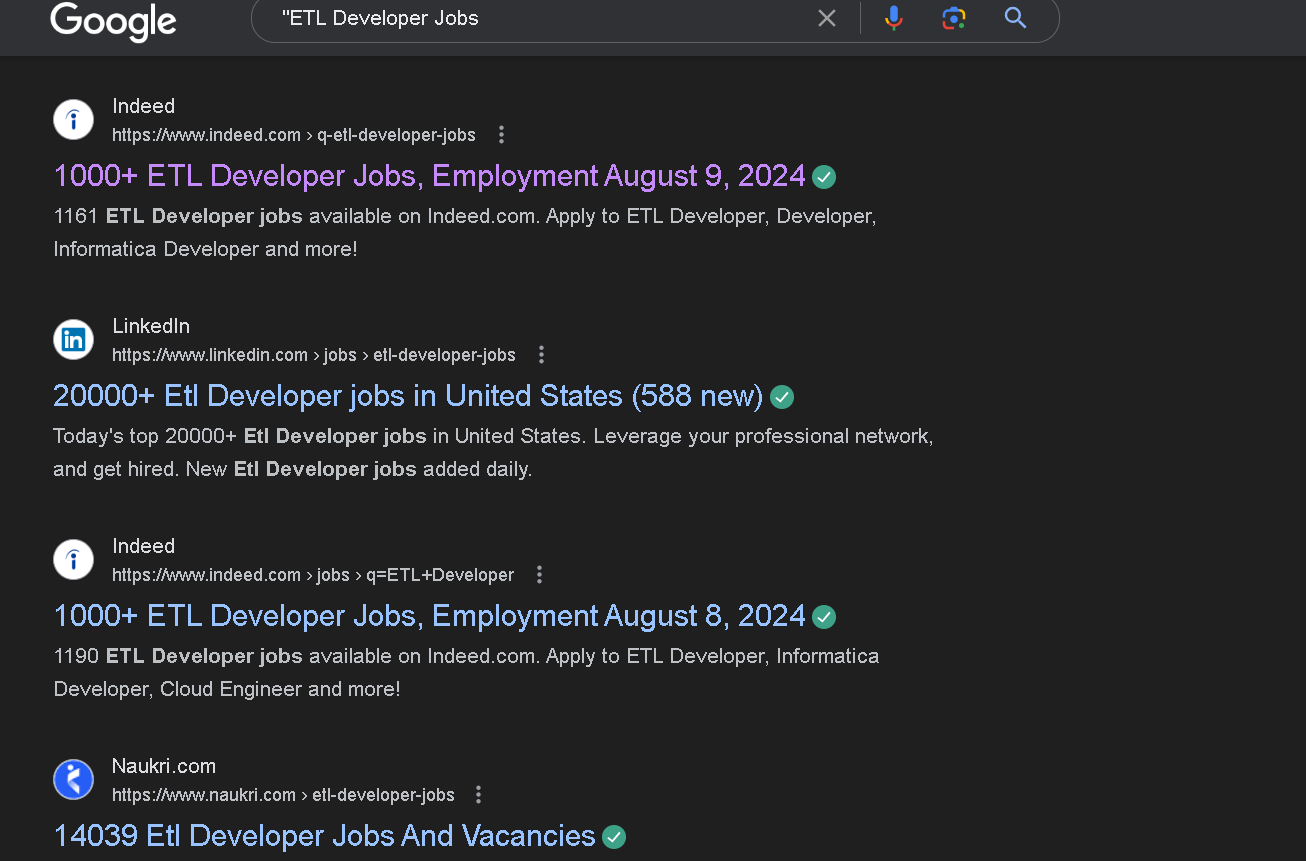1306x861 pixels.
Task: Clear the search query with the X icon
Action: point(826,18)
